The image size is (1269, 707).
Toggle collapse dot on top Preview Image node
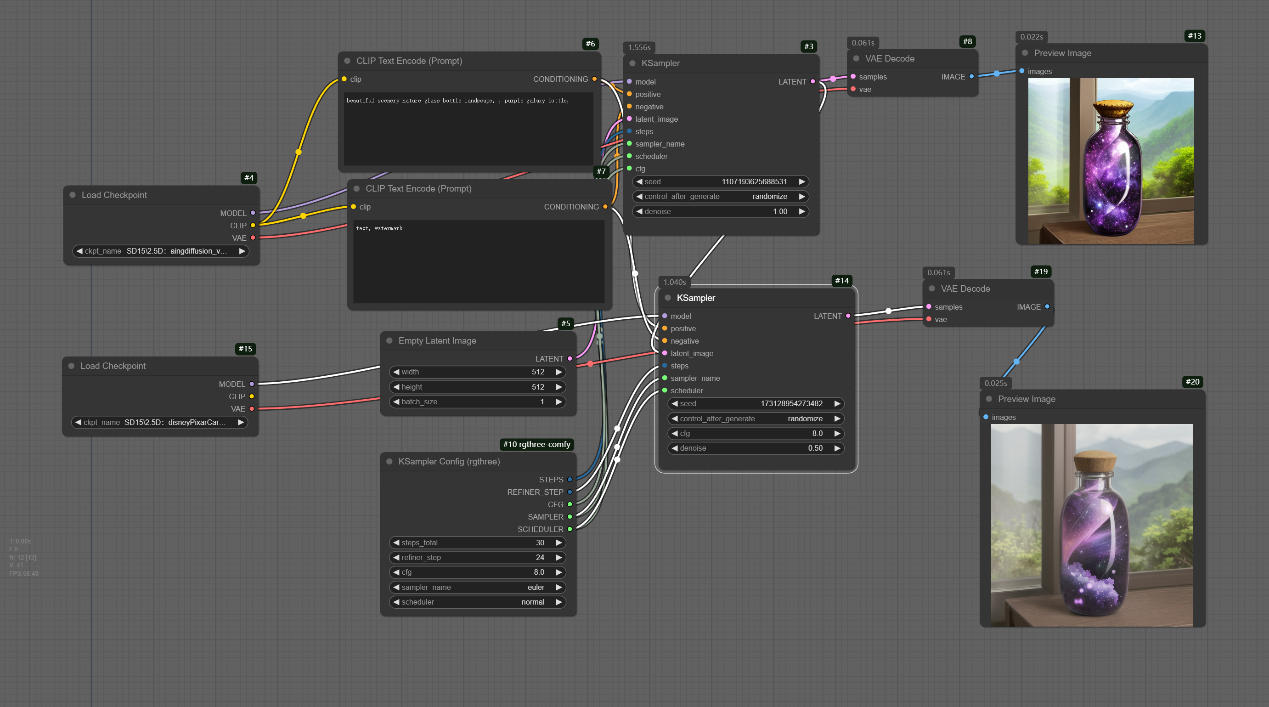pyautogui.click(x=1025, y=53)
